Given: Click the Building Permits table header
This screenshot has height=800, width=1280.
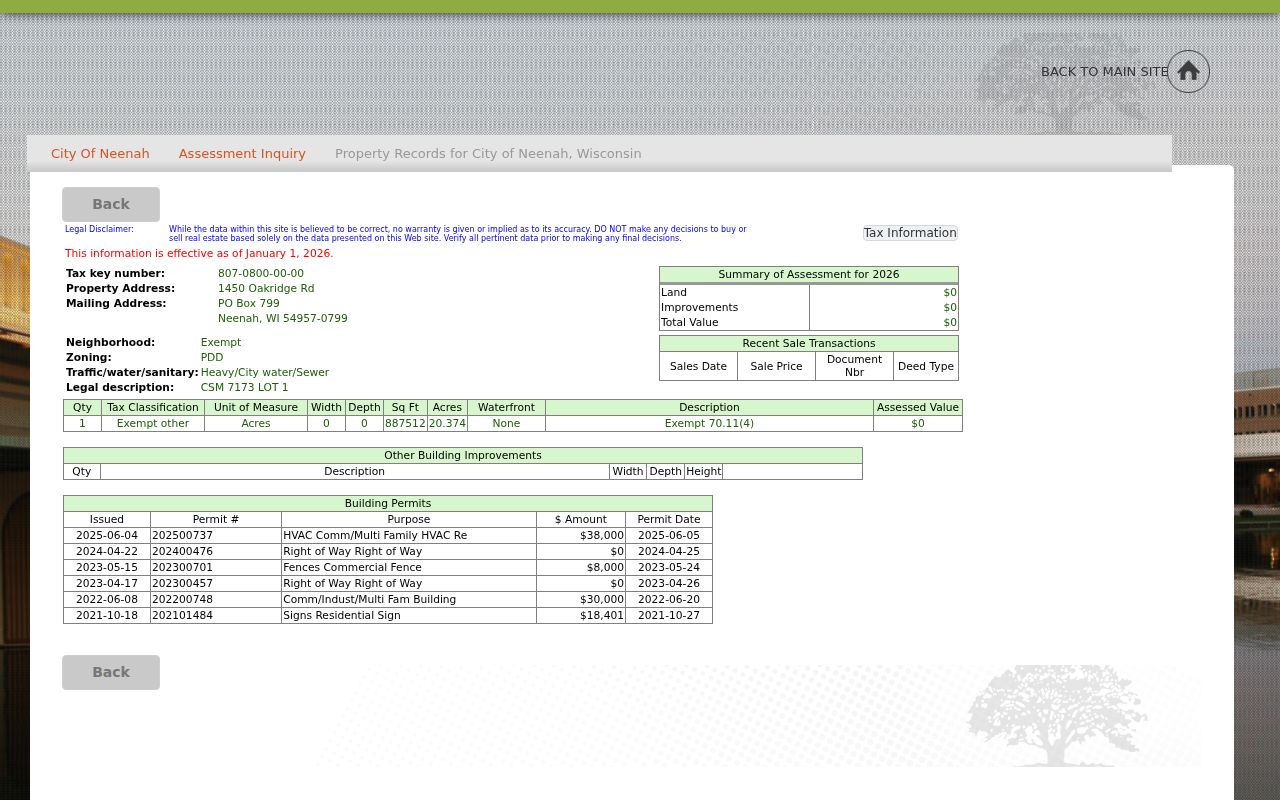Looking at the screenshot, I should [388, 503].
